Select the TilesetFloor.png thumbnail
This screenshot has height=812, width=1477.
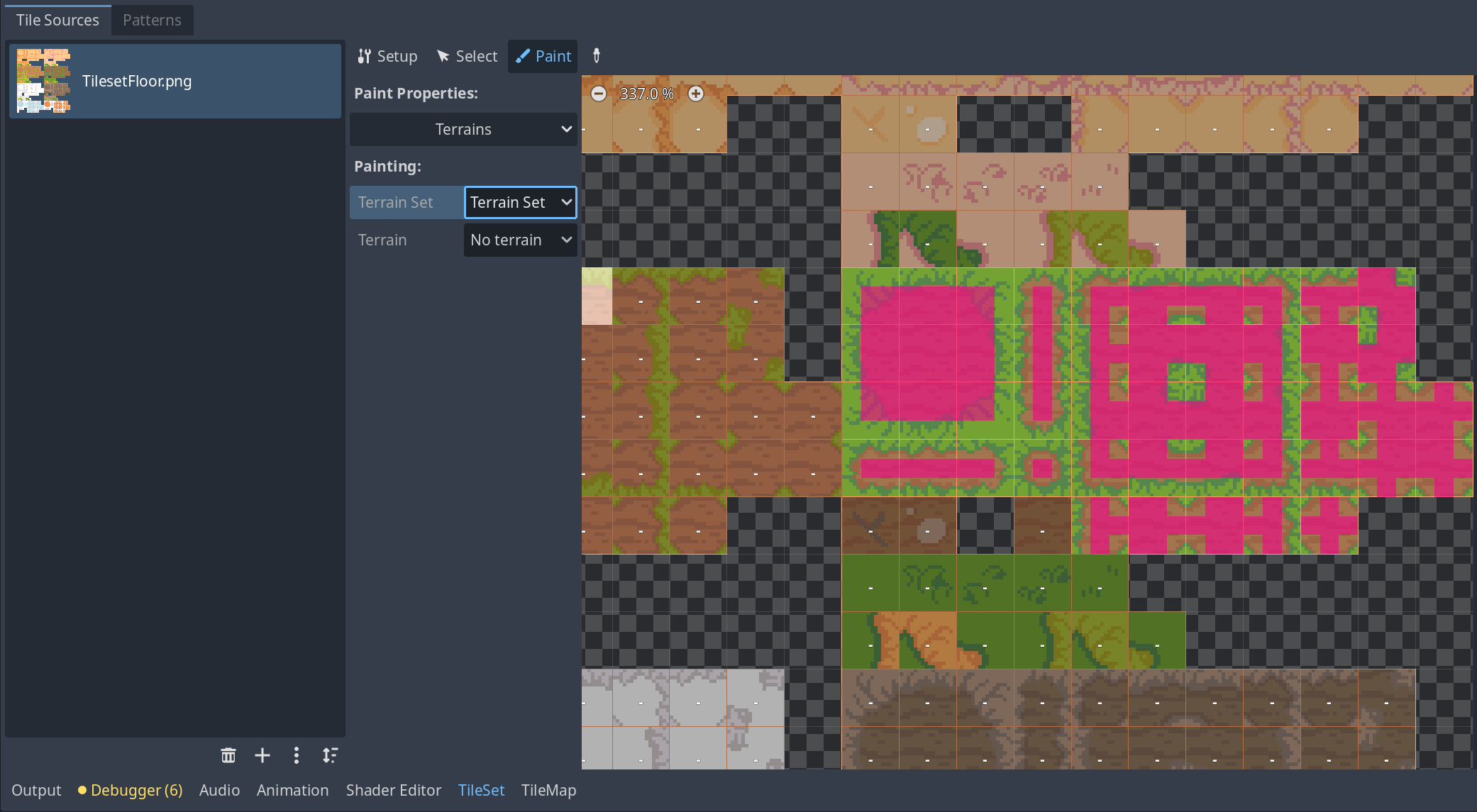tap(43, 81)
